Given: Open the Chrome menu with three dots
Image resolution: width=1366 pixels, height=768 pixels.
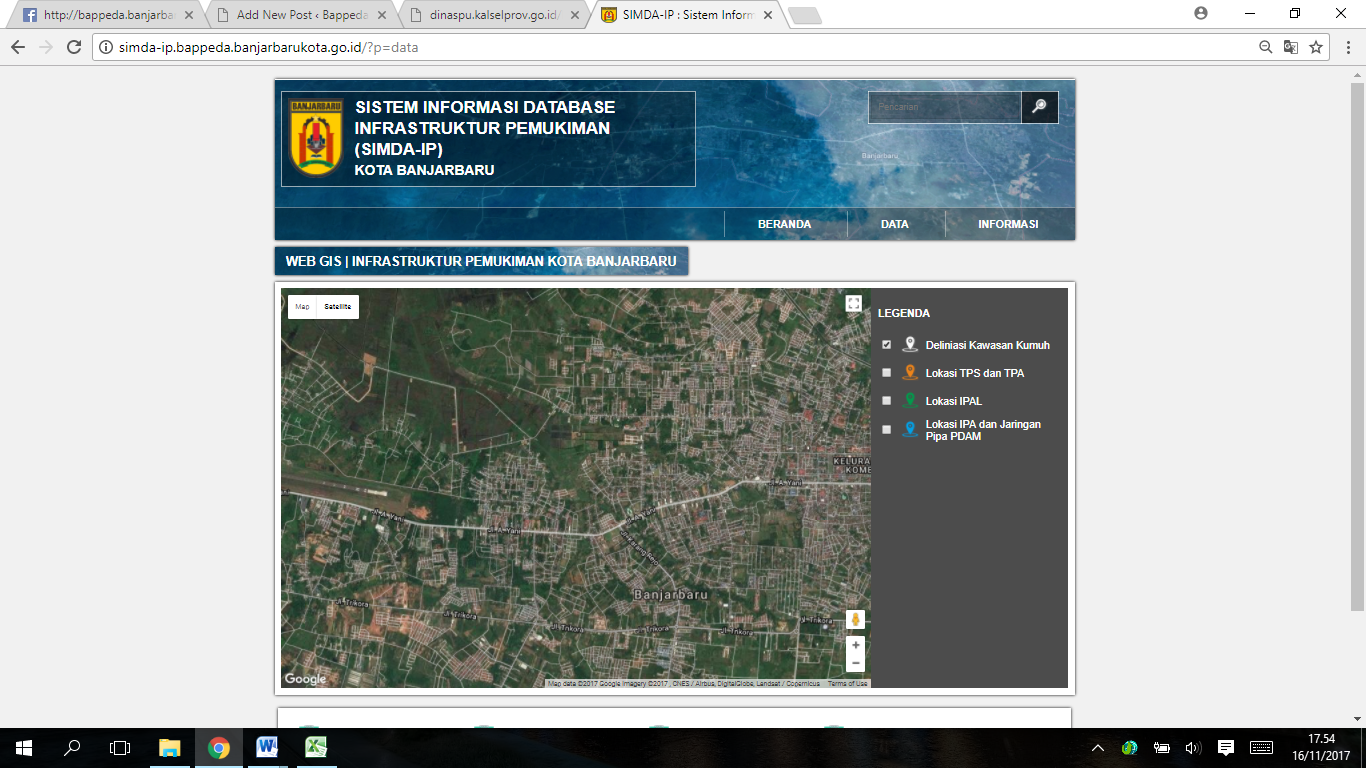Looking at the screenshot, I should click(1345, 47).
